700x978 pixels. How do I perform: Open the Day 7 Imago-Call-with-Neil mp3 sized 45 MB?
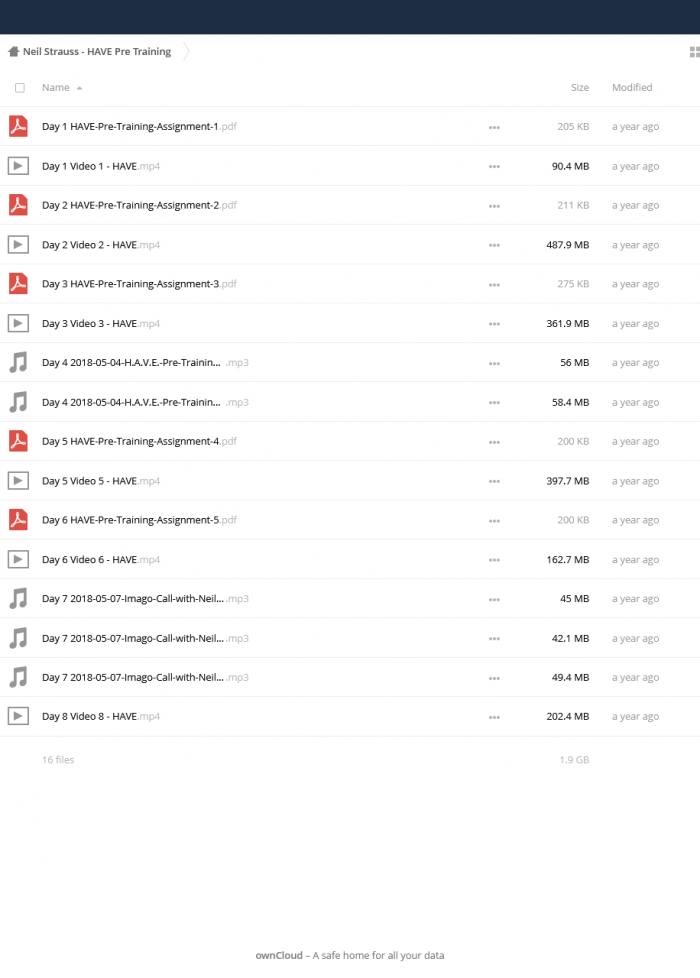tap(145, 599)
